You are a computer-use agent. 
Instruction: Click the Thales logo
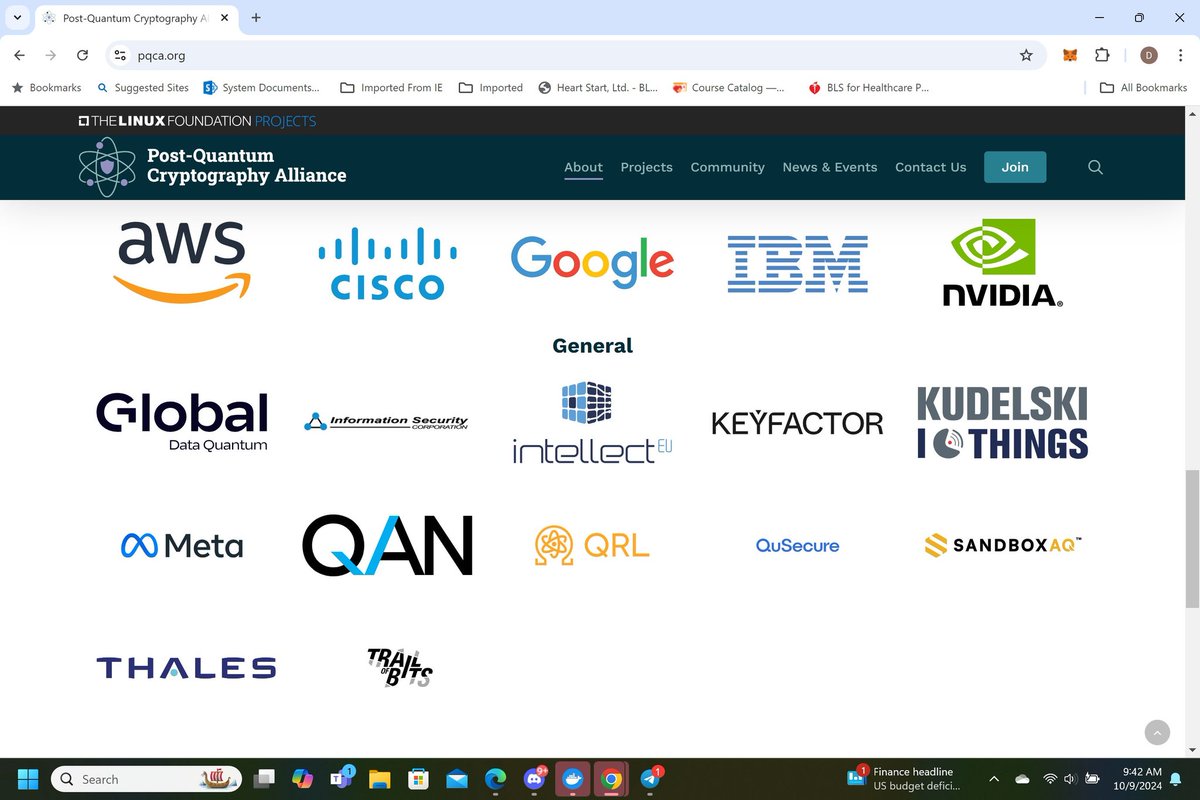point(186,668)
